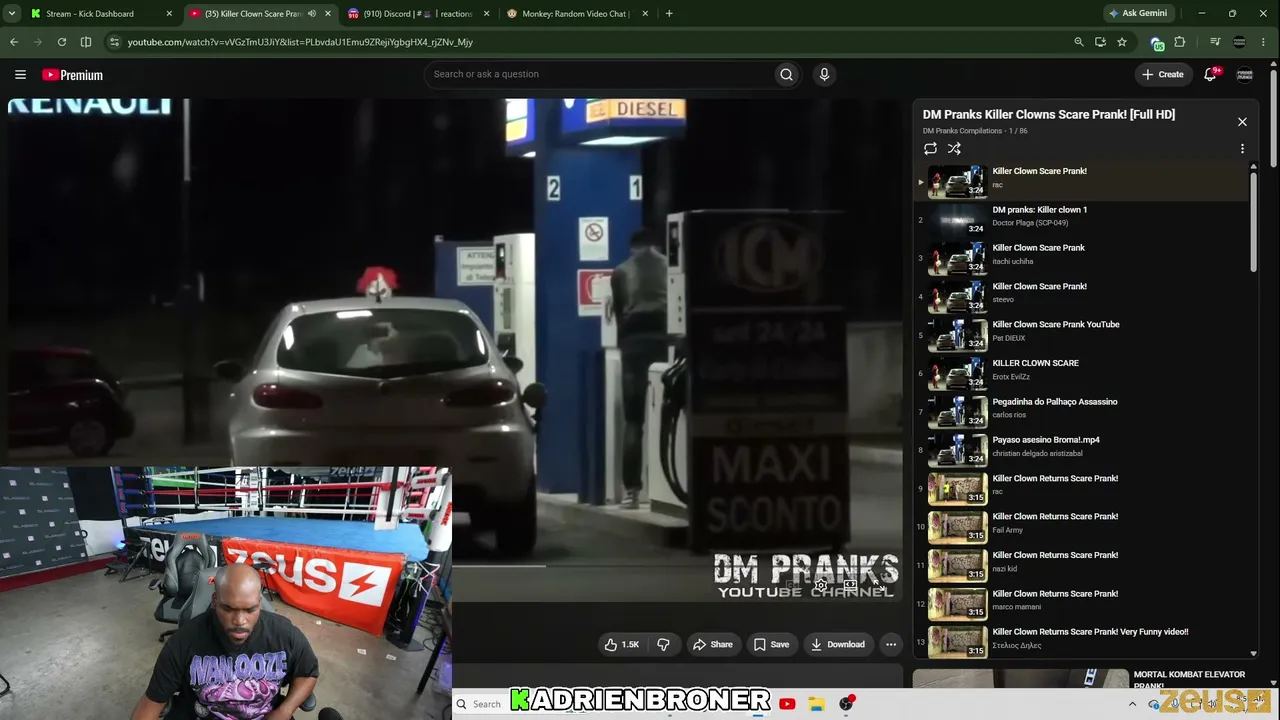Toggle loop playlist
This screenshot has height=720, width=1280.
coord(930,149)
